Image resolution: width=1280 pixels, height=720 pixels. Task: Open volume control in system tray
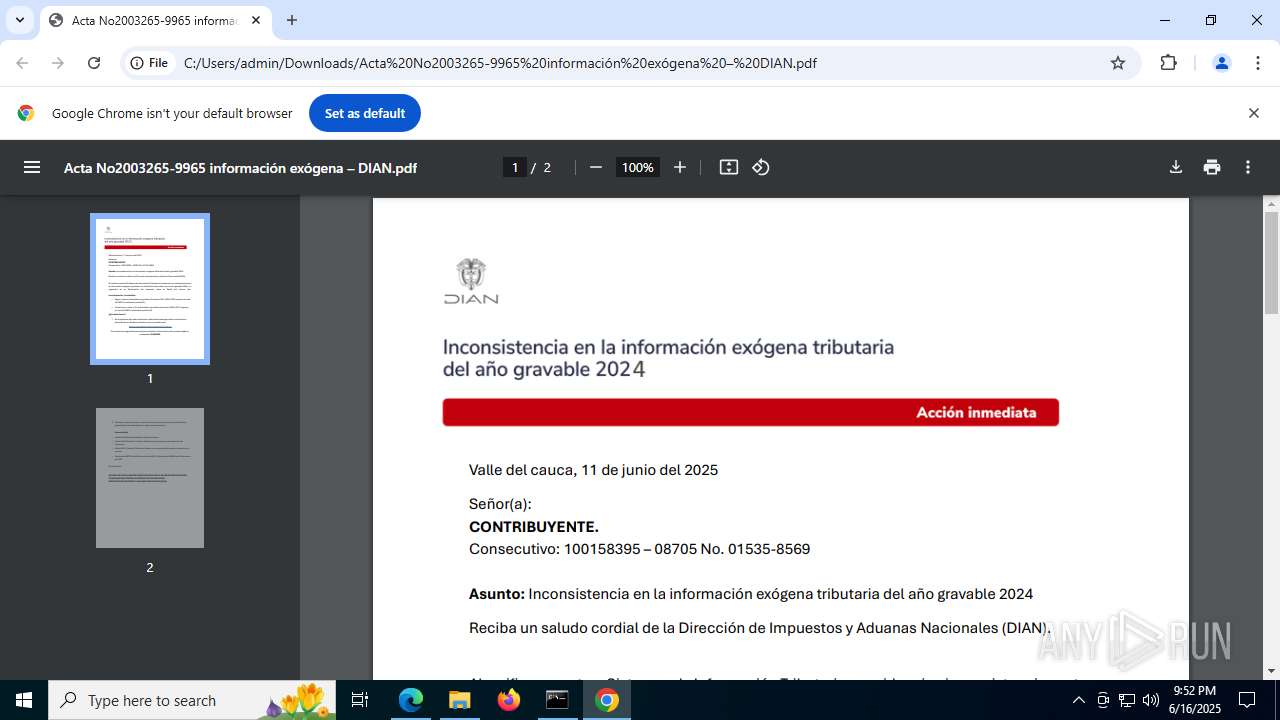click(1150, 700)
